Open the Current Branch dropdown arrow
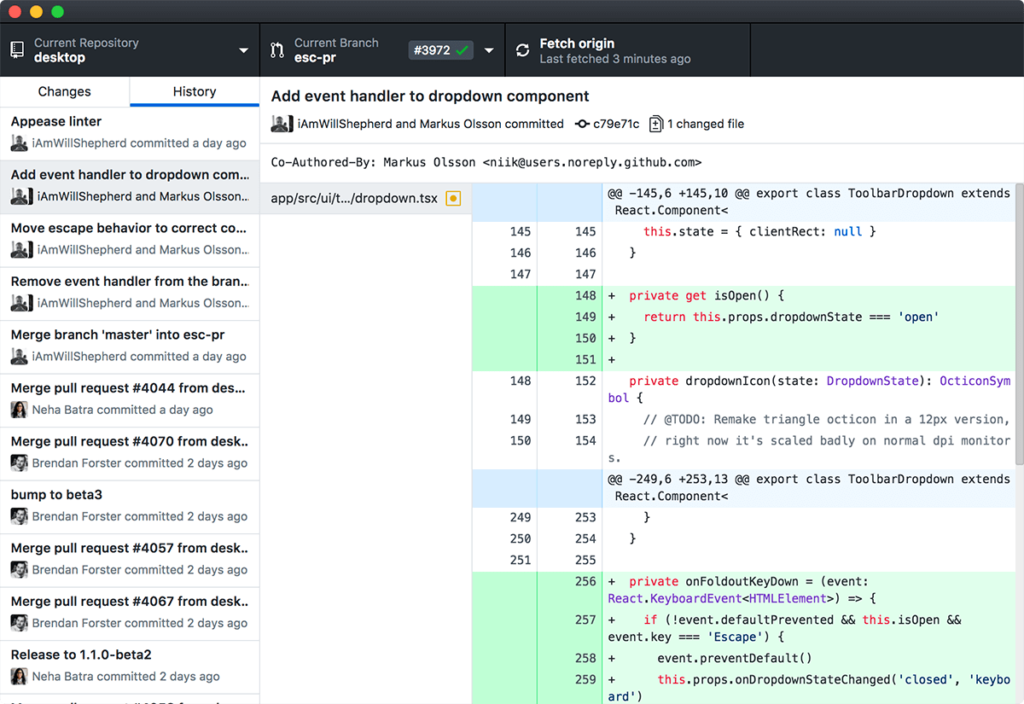 tap(488, 50)
